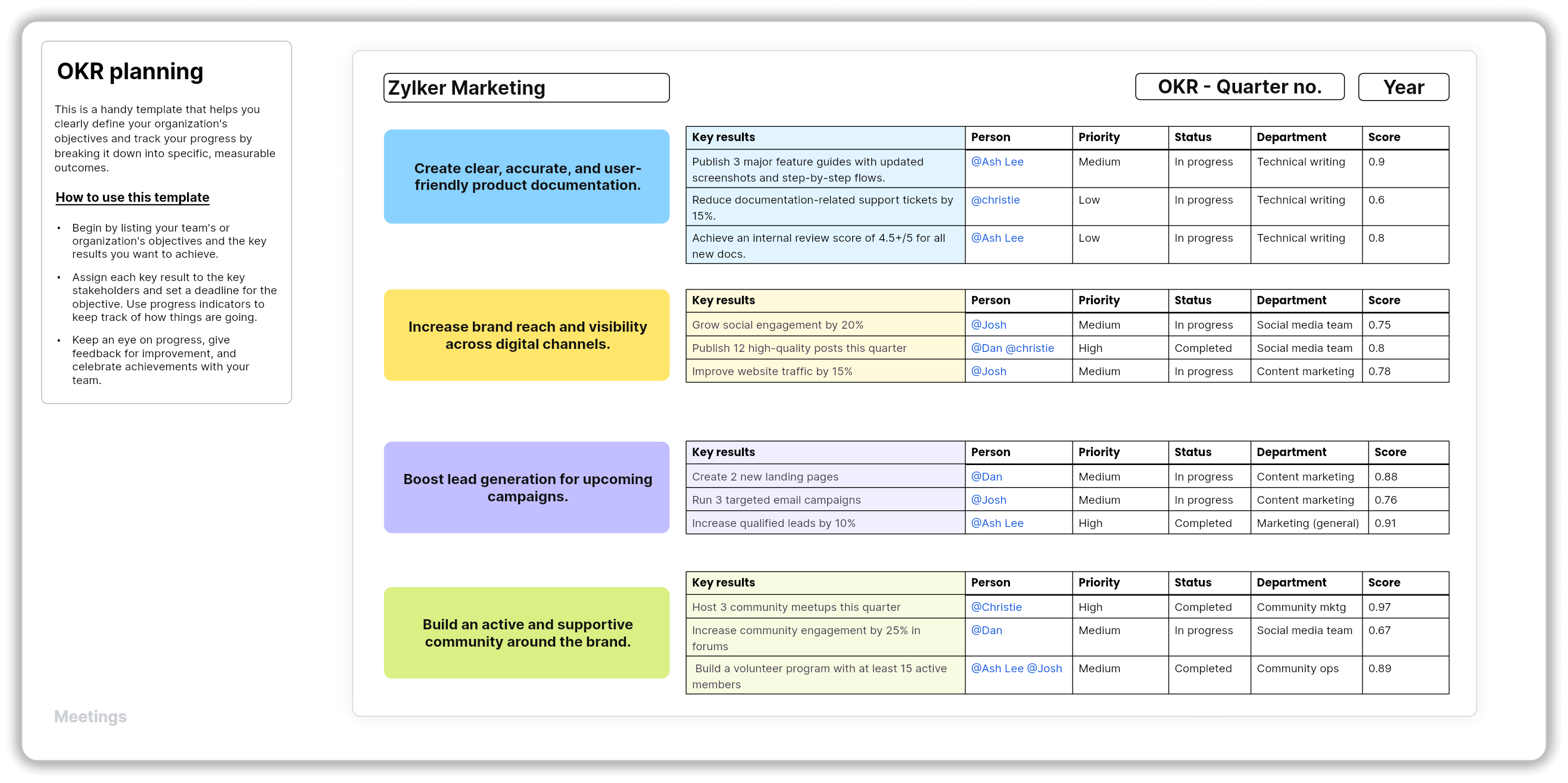This screenshot has width=1568, height=783.
Task: Click the @christie mention in documentation table
Action: click(995, 200)
